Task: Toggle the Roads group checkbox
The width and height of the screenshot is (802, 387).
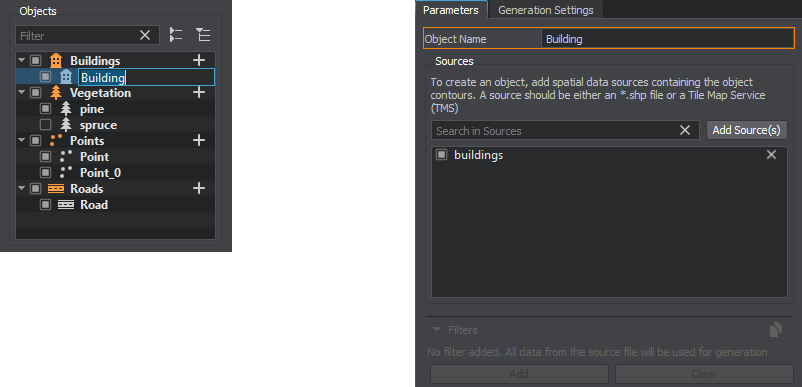Action: 35,189
